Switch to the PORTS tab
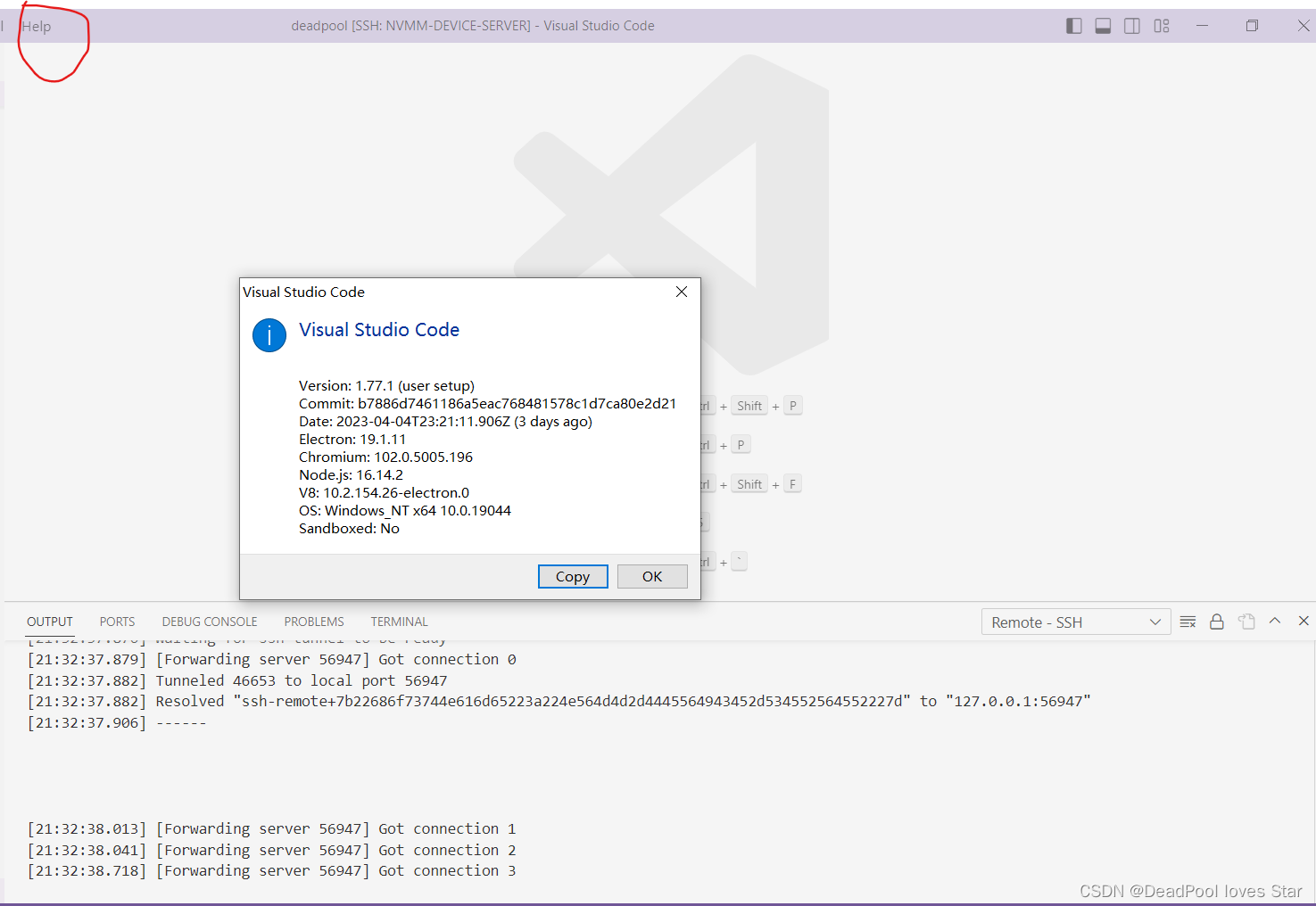Screen dimensions: 1316x906 click(117, 622)
